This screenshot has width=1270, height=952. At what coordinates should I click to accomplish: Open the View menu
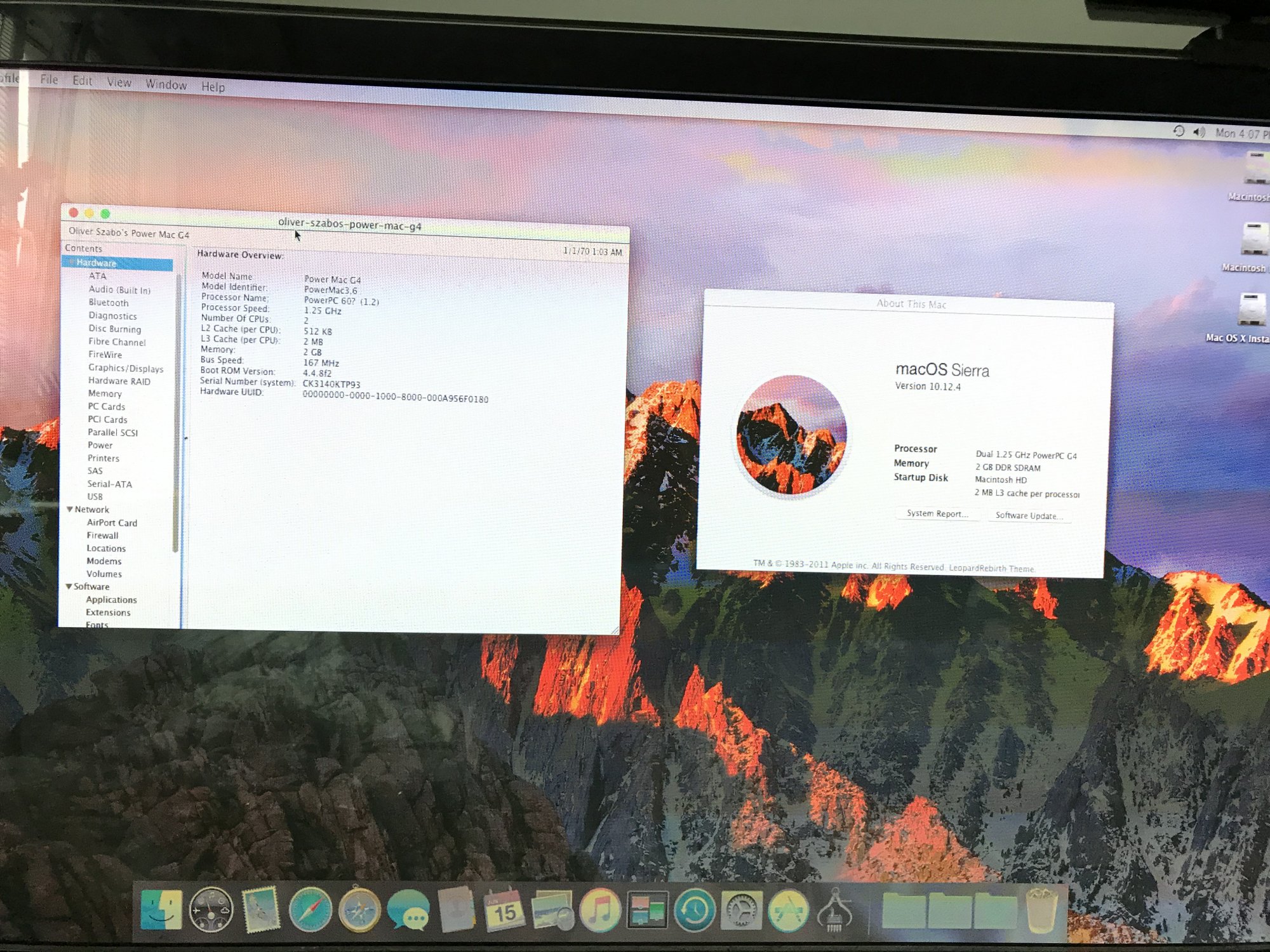tap(119, 82)
